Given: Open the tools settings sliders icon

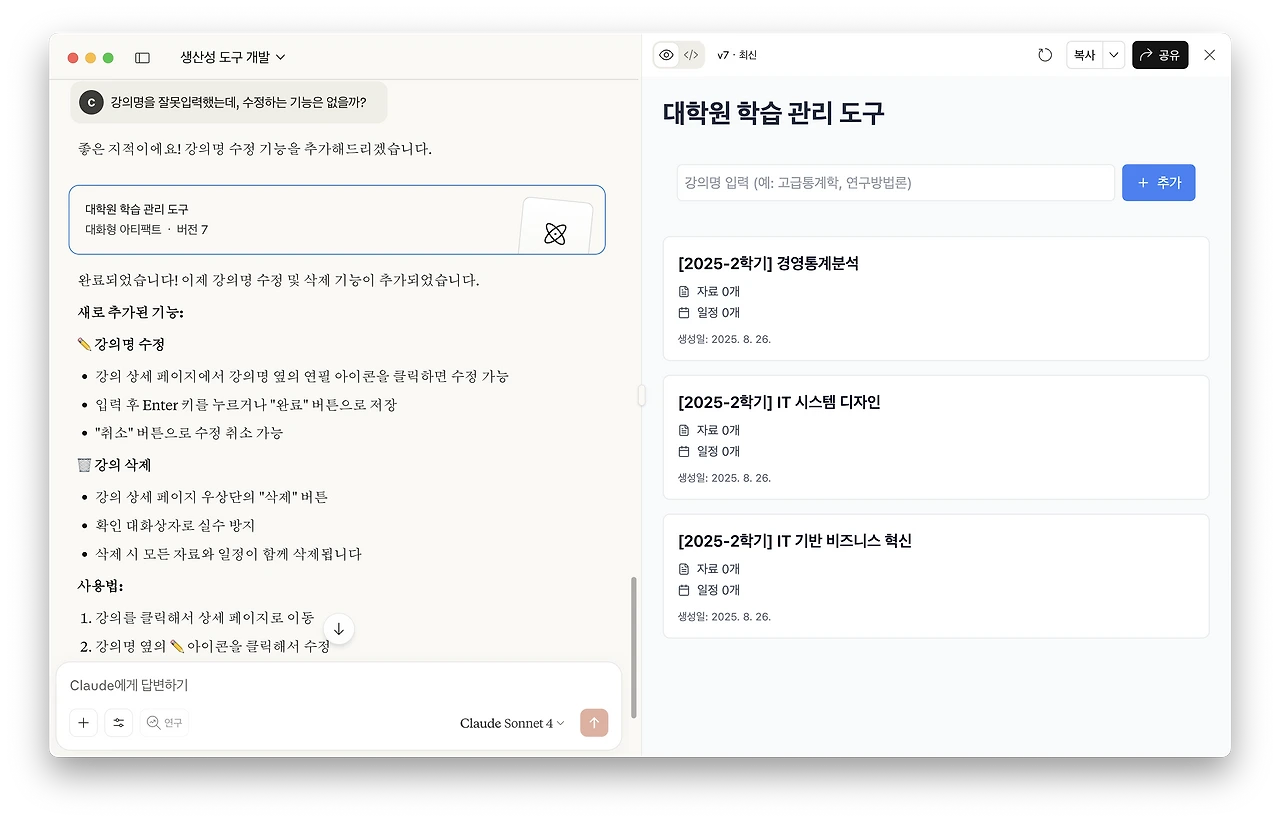Looking at the screenshot, I should point(118,723).
